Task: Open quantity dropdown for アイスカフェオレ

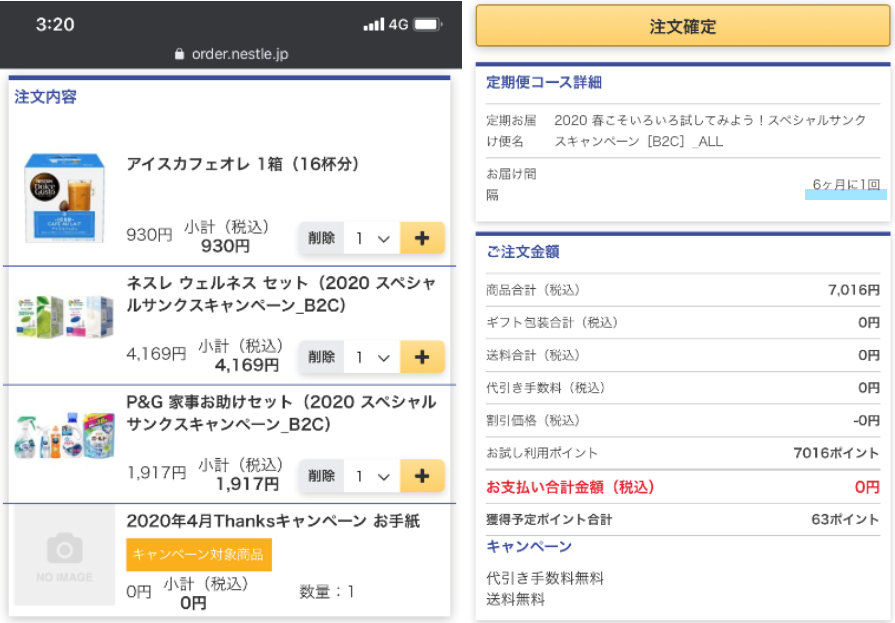Action: [372, 238]
